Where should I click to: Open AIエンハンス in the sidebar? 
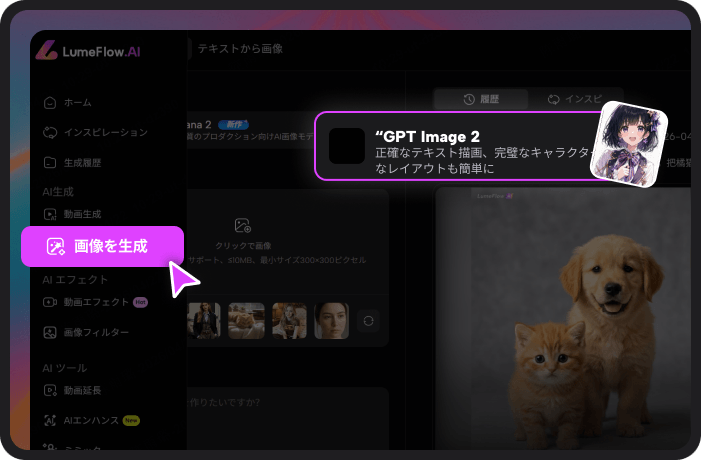coord(91,420)
